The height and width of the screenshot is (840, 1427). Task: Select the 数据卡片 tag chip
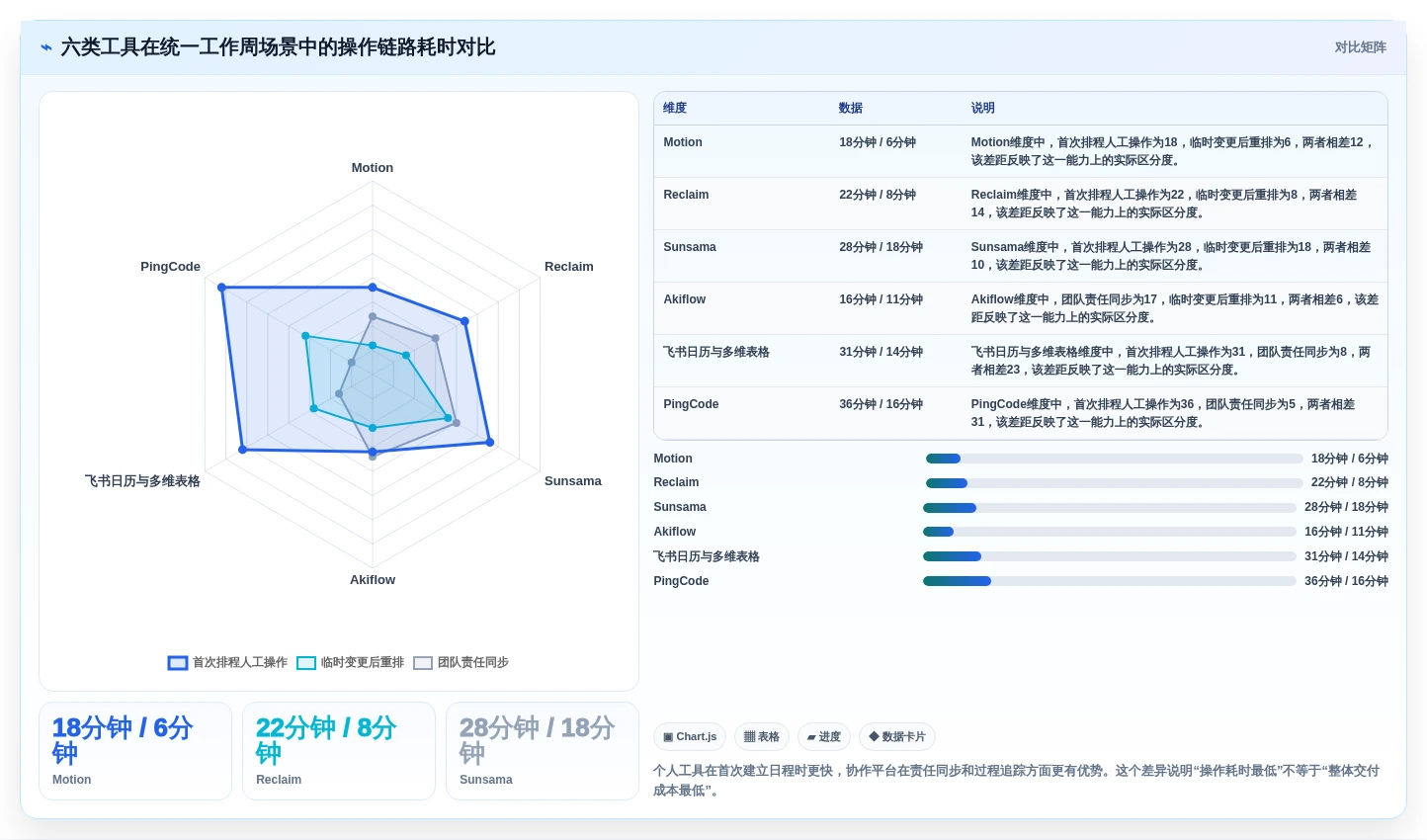[897, 737]
